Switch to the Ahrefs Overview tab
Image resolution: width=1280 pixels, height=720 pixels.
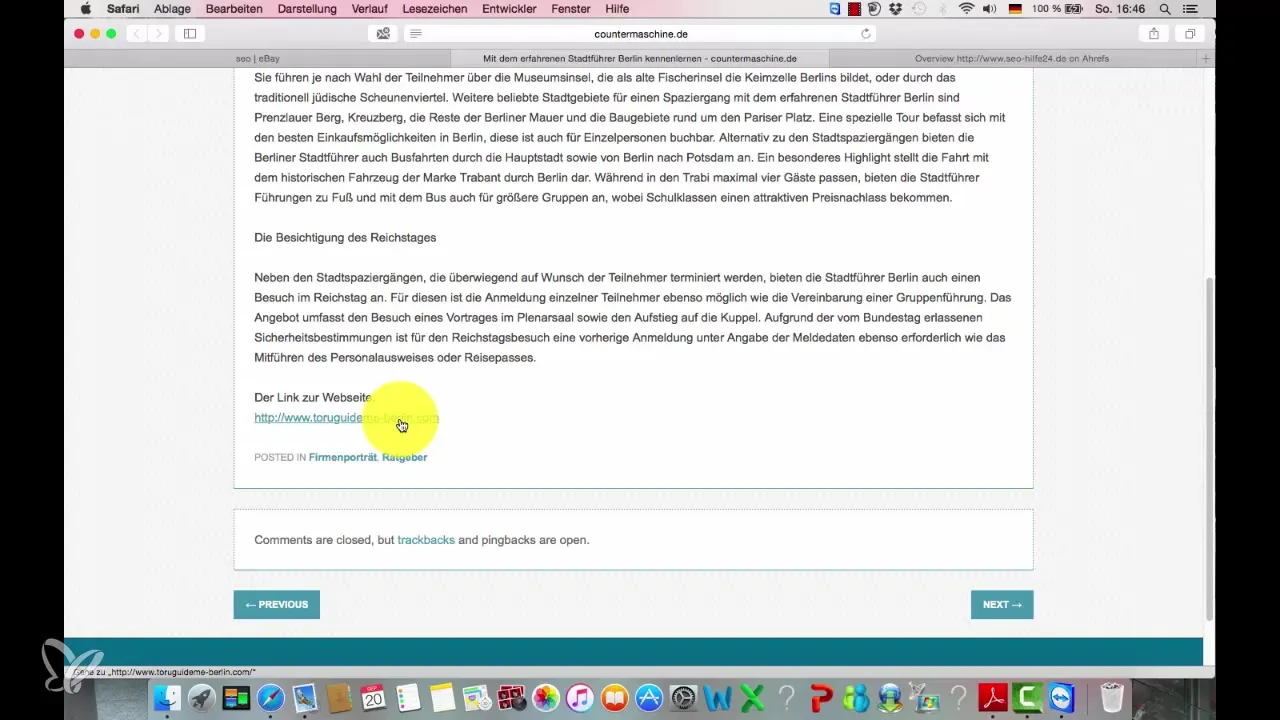(1011, 59)
